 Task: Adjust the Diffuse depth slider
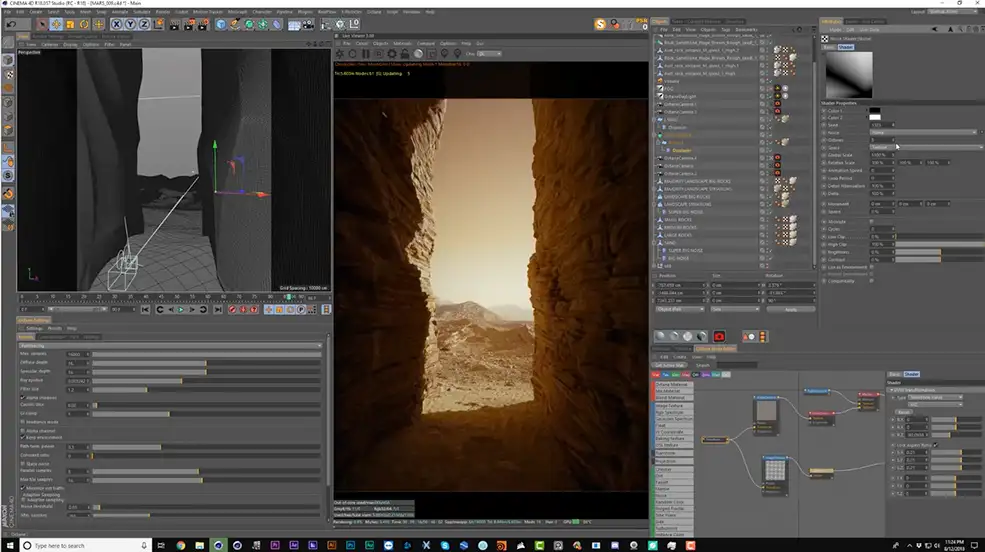click(207, 363)
